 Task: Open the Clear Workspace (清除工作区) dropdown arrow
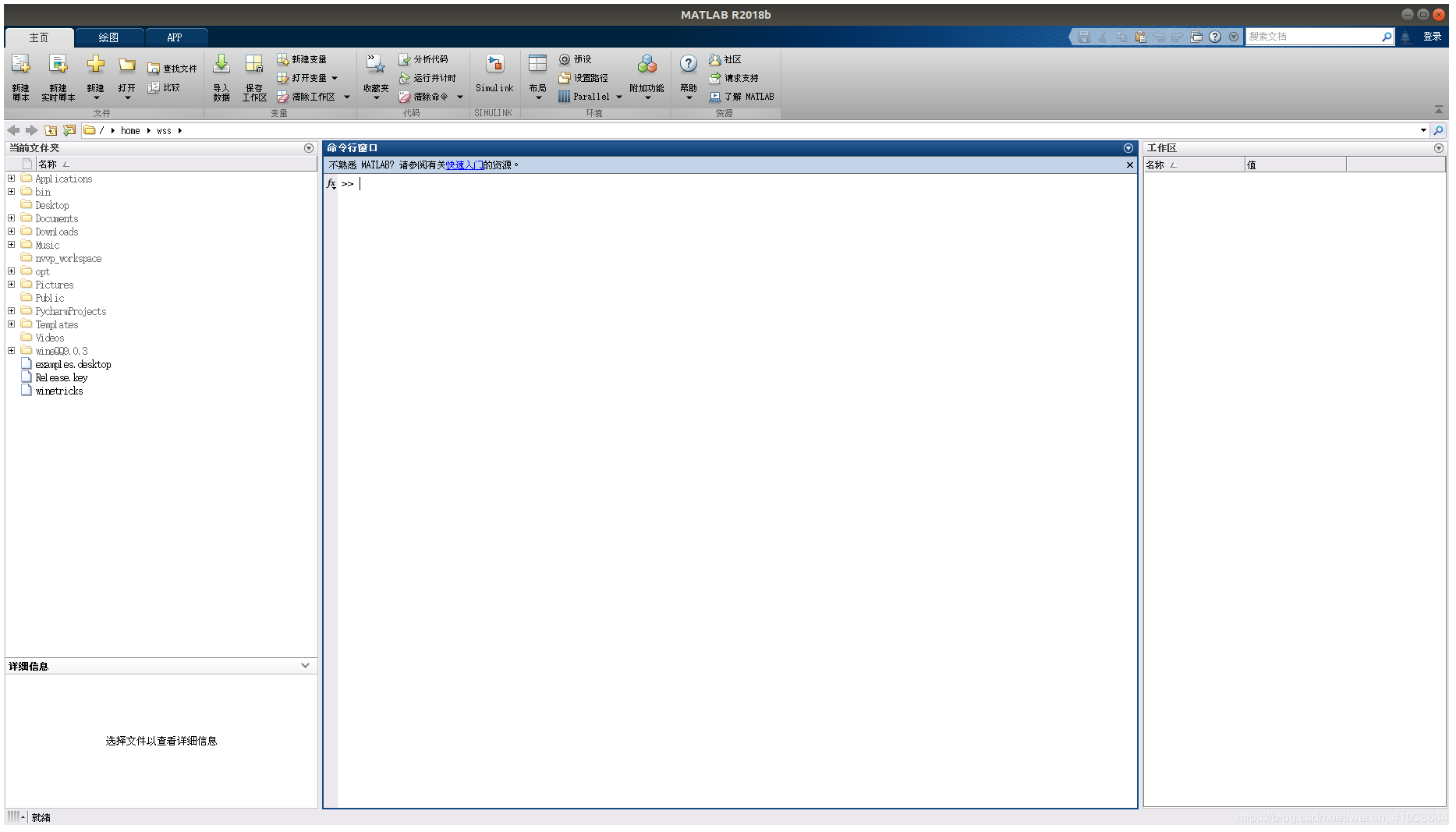point(347,97)
